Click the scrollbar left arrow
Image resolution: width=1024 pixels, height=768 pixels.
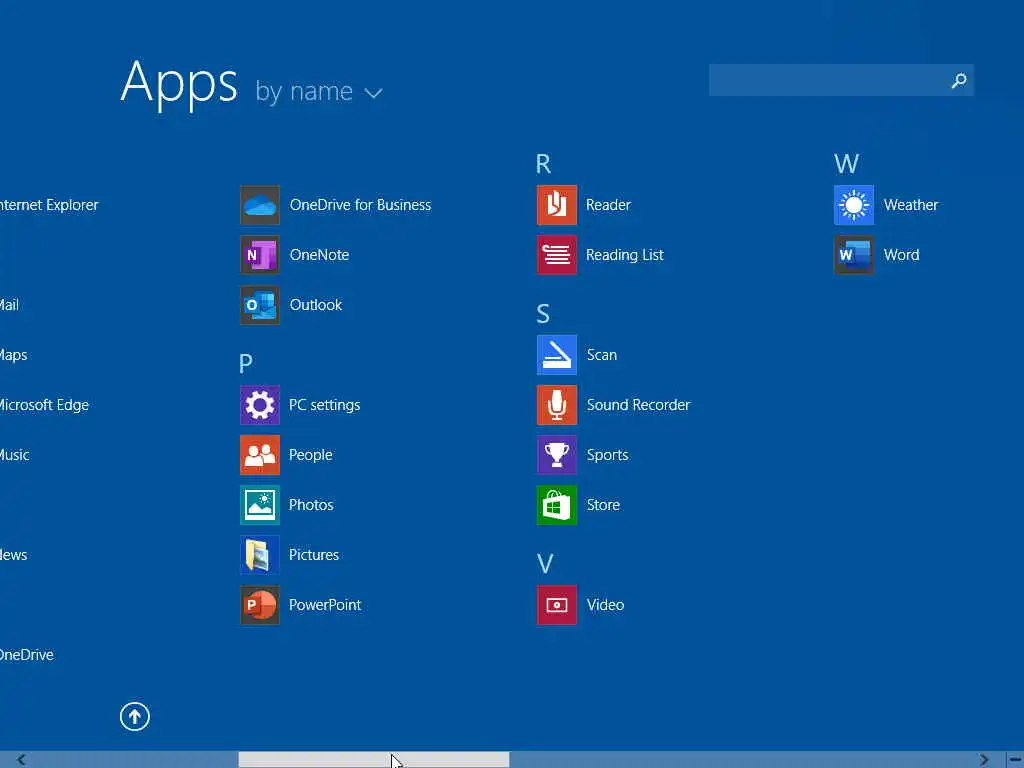(22, 760)
